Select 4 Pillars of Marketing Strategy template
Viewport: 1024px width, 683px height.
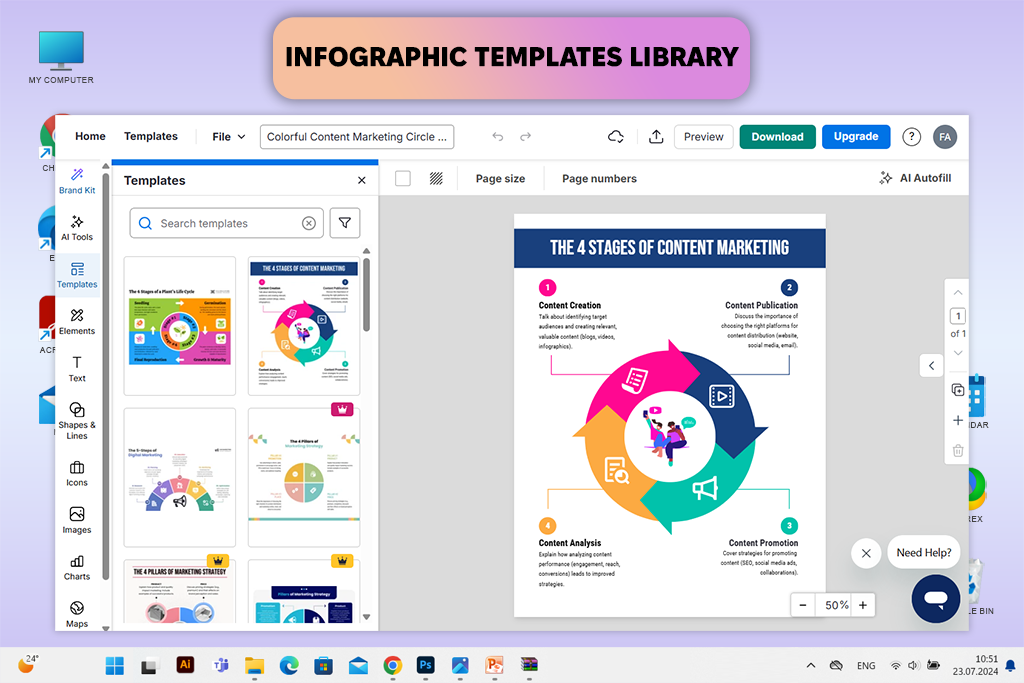click(180, 591)
